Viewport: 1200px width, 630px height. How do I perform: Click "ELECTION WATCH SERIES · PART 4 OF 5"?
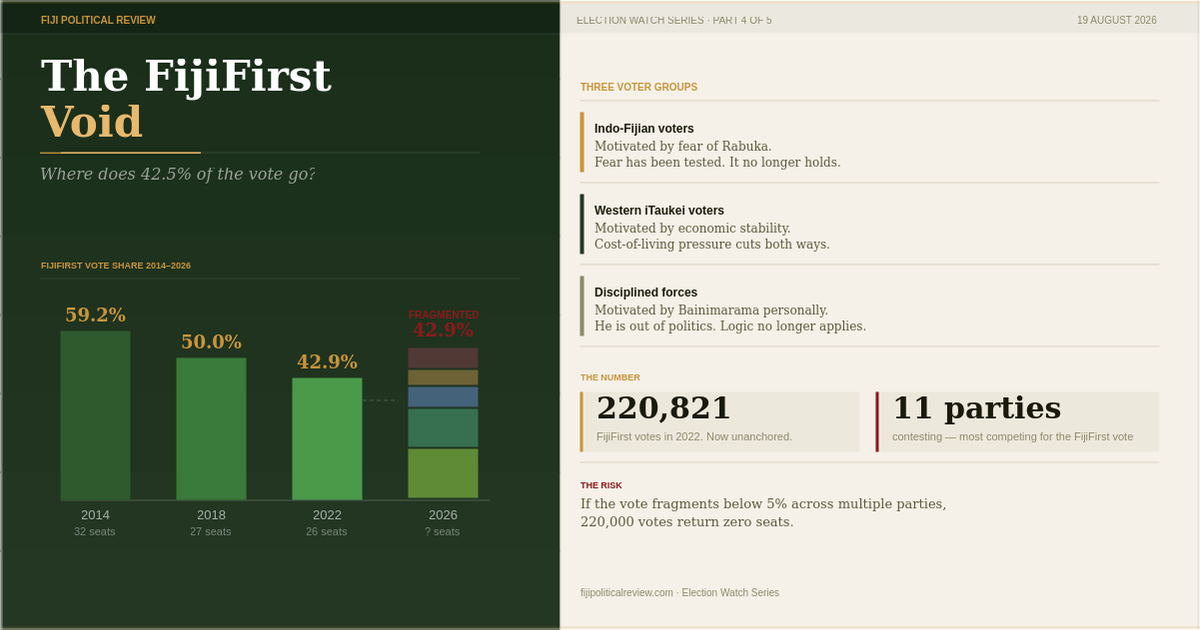pos(674,20)
